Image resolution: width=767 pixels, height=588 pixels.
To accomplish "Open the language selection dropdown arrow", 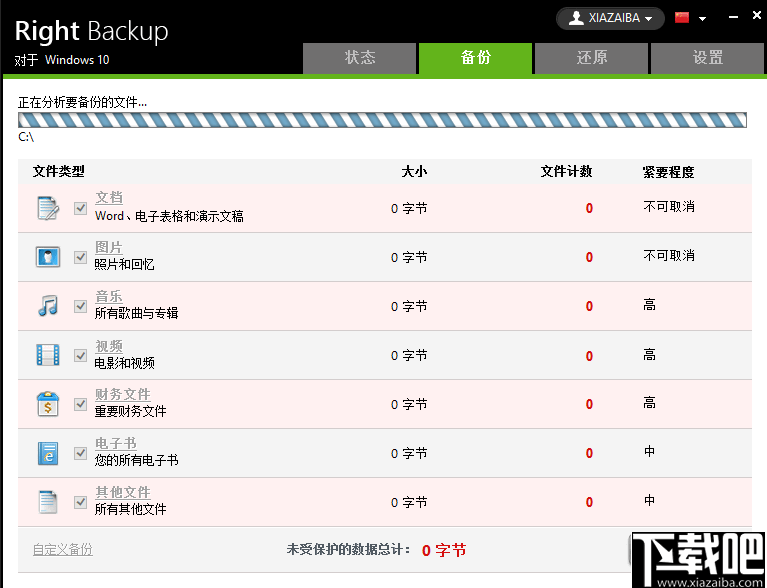I will pyautogui.click(x=702, y=19).
